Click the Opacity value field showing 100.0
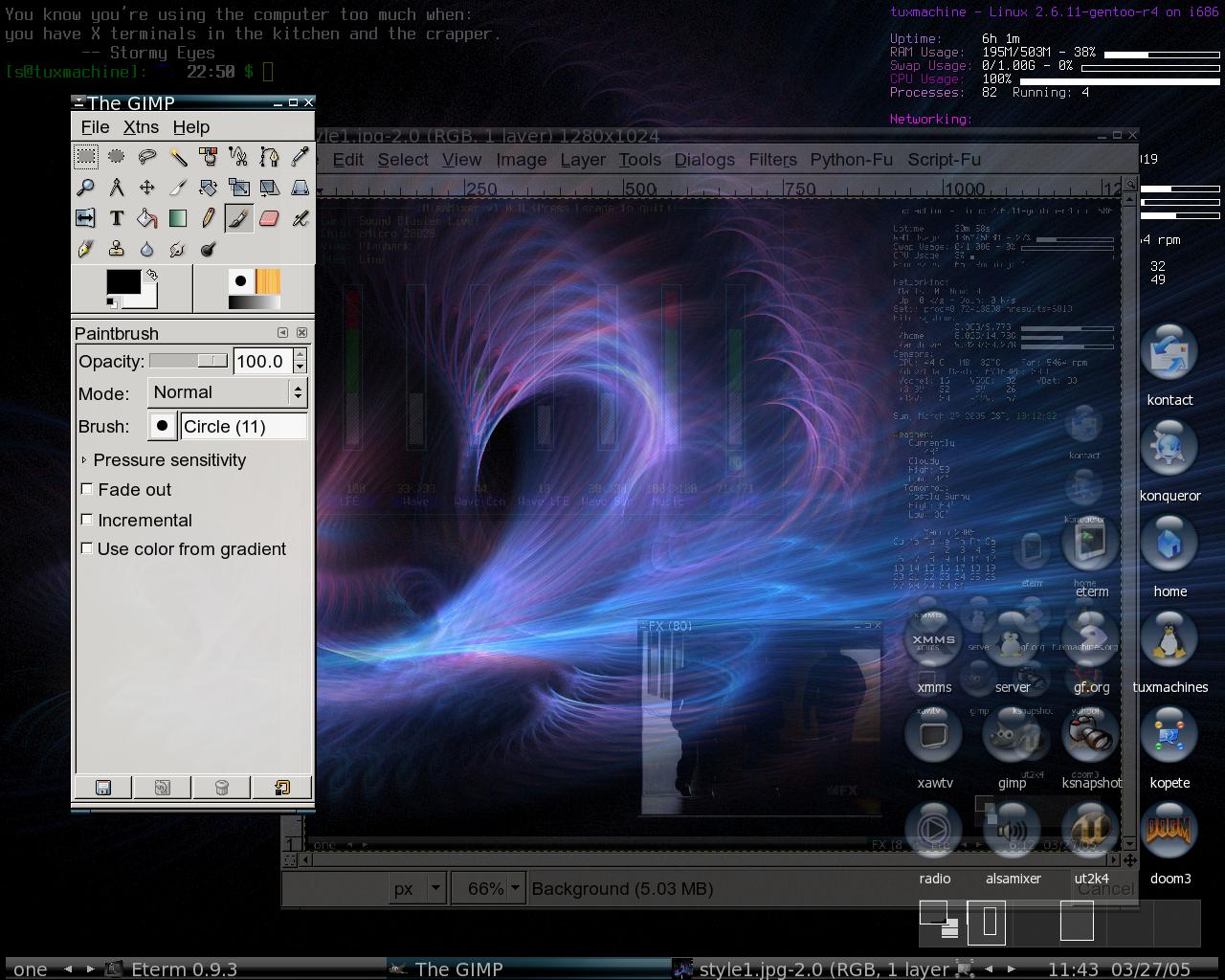Screen dimensions: 1225x980 (x=263, y=361)
